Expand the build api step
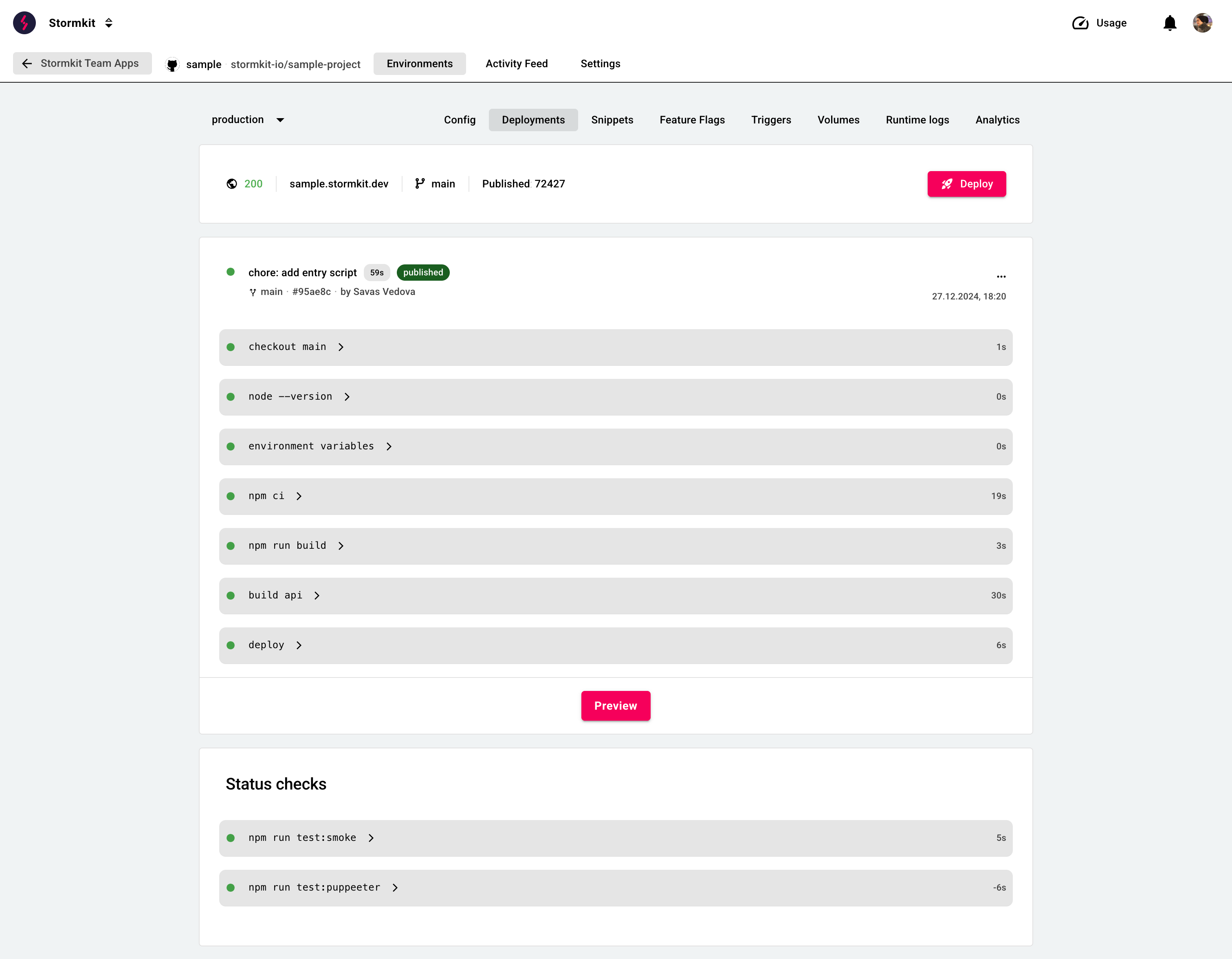This screenshot has height=959, width=1232. click(x=616, y=596)
